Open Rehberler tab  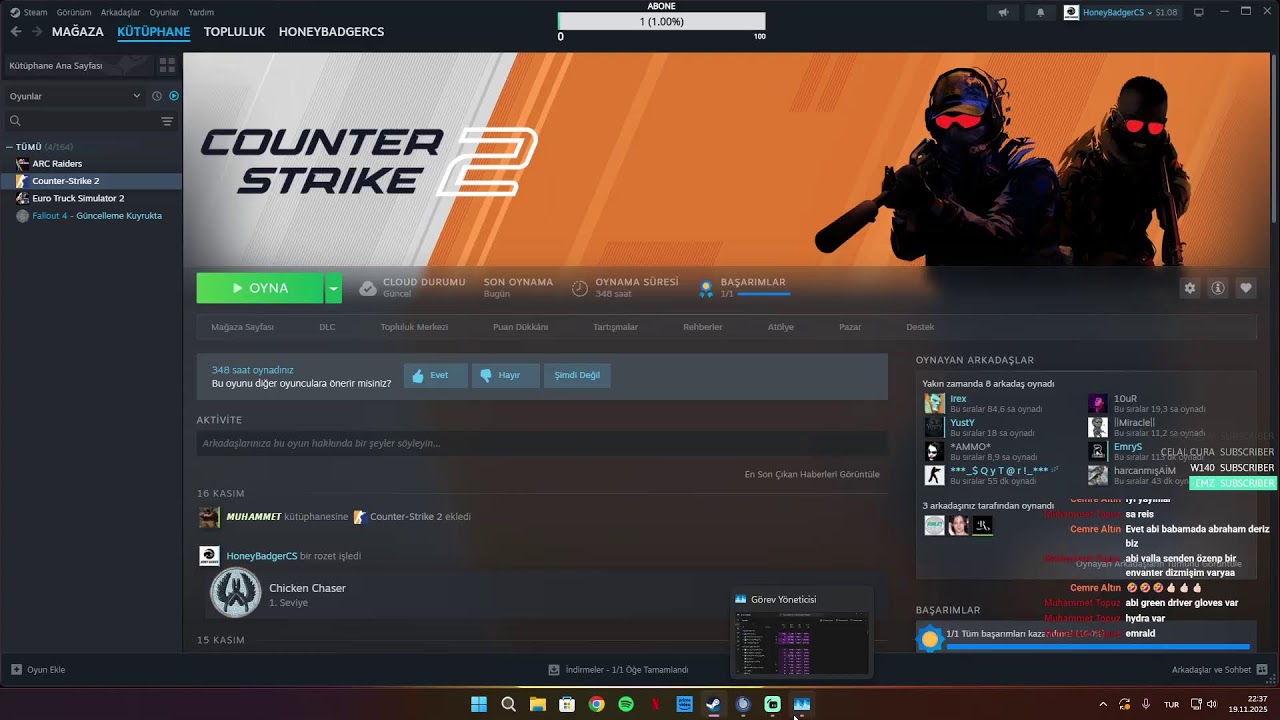point(702,327)
